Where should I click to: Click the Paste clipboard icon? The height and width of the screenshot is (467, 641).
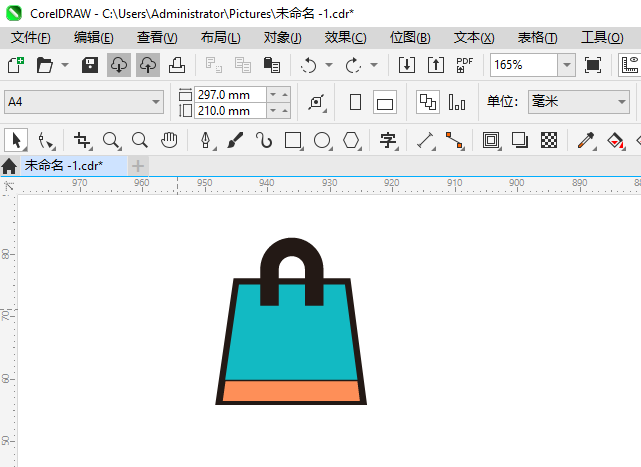(272, 65)
